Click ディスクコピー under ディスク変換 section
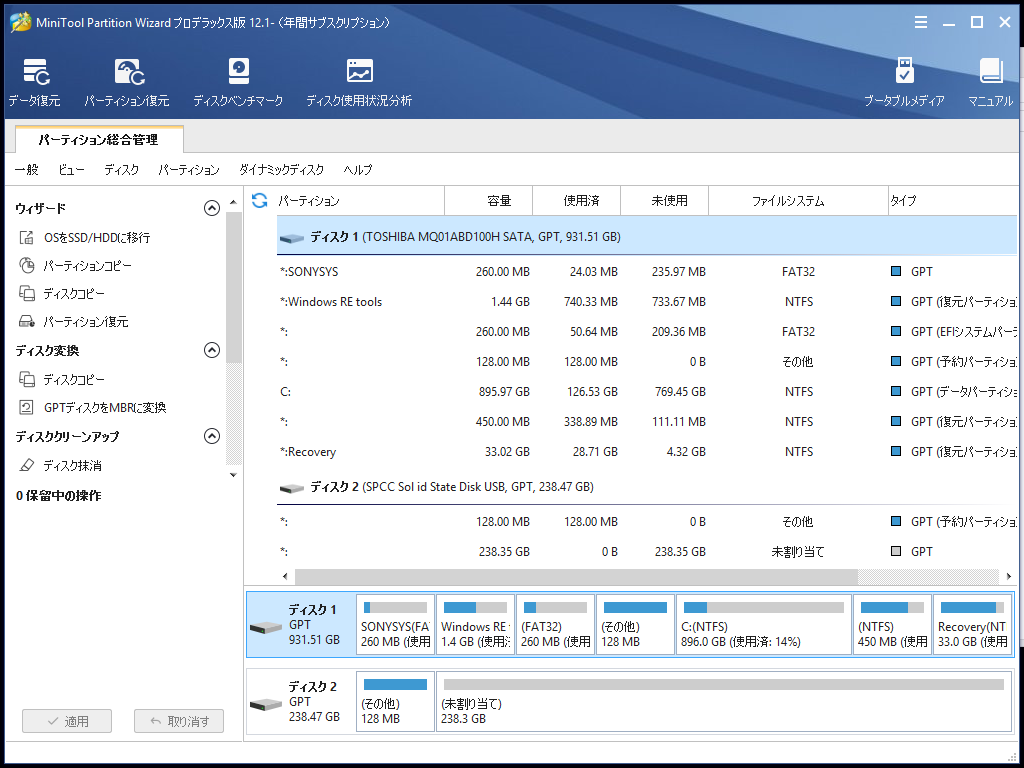The height and width of the screenshot is (768, 1024). coord(62,379)
